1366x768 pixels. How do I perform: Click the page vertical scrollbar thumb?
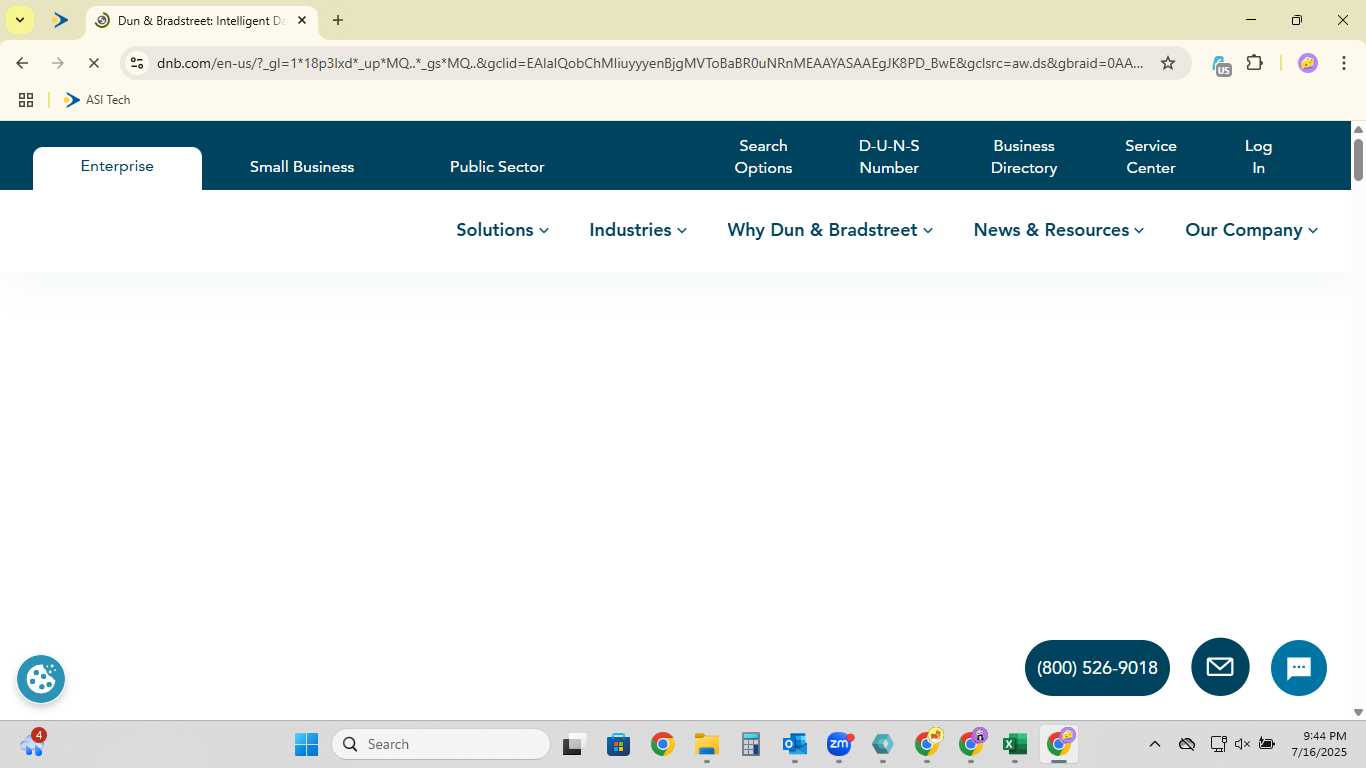[x=1358, y=160]
